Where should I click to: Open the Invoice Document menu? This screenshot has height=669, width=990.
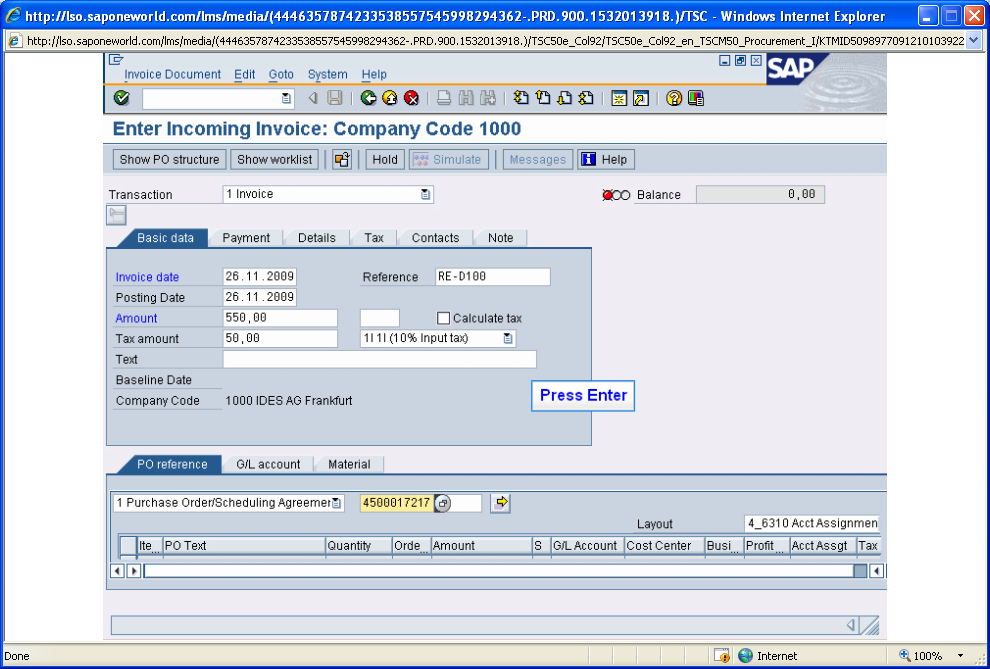point(172,74)
